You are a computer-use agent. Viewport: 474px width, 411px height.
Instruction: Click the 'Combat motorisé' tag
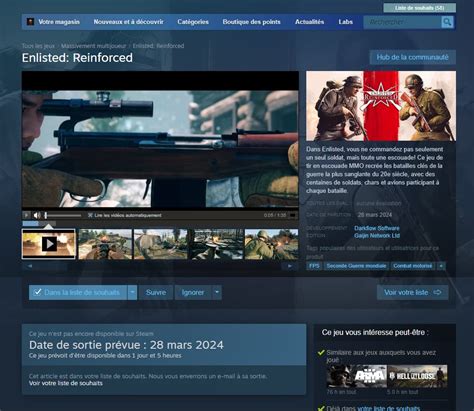pyautogui.click(x=413, y=266)
